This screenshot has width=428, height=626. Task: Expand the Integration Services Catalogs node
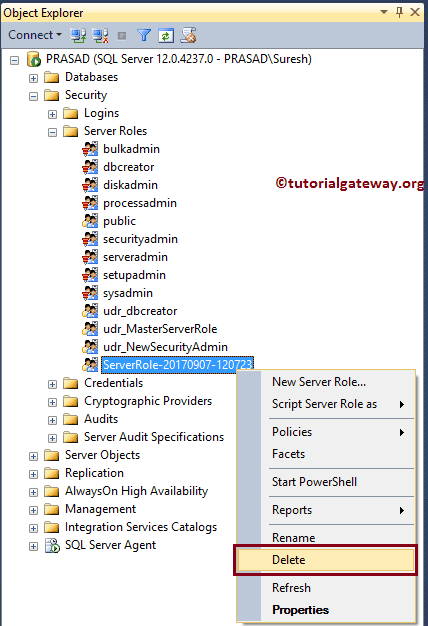click(x=34, y=529)
